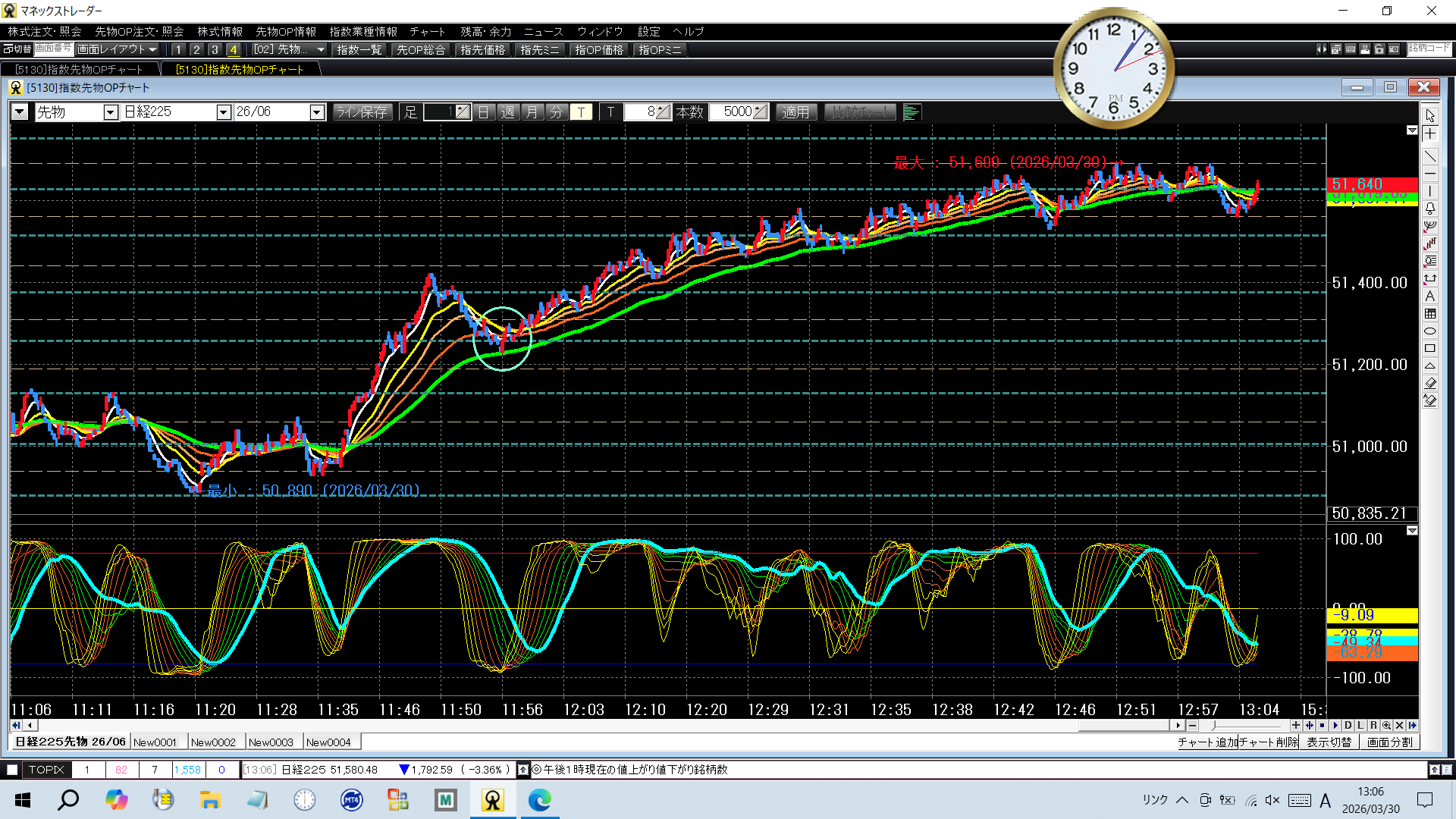Click the 適用 apply button
Image resolution: width=1456 pixels, height=819 pixels.
pyautogui.click(x=795, y=112)
